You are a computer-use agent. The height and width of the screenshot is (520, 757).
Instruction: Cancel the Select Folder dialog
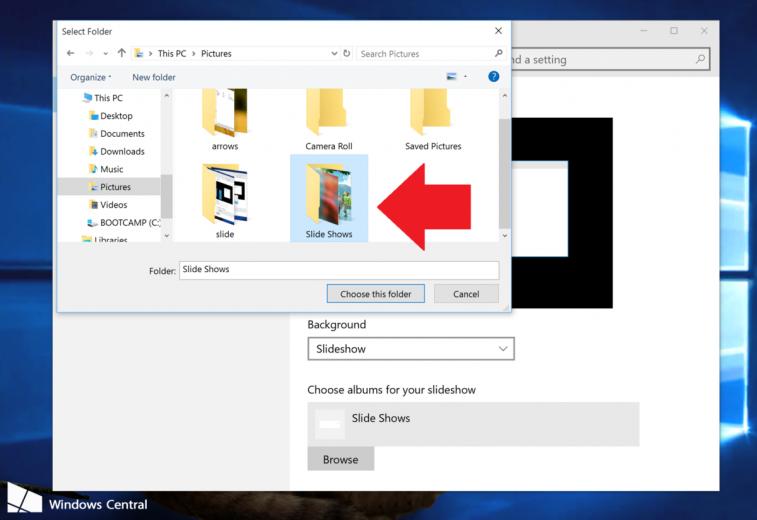tap(466, 294)
